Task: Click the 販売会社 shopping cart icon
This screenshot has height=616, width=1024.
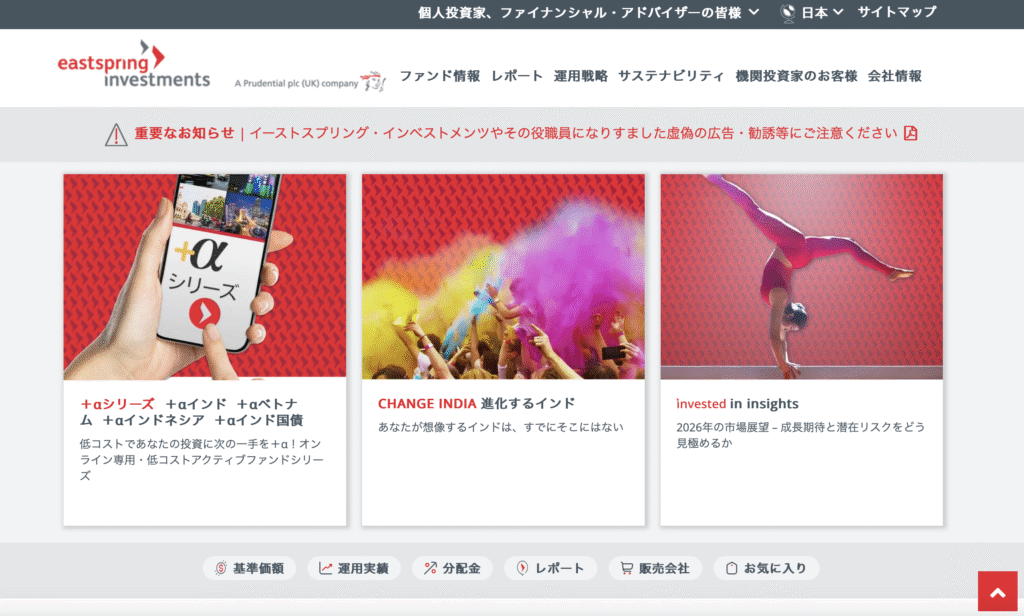Action: click(x=626, y=568)
